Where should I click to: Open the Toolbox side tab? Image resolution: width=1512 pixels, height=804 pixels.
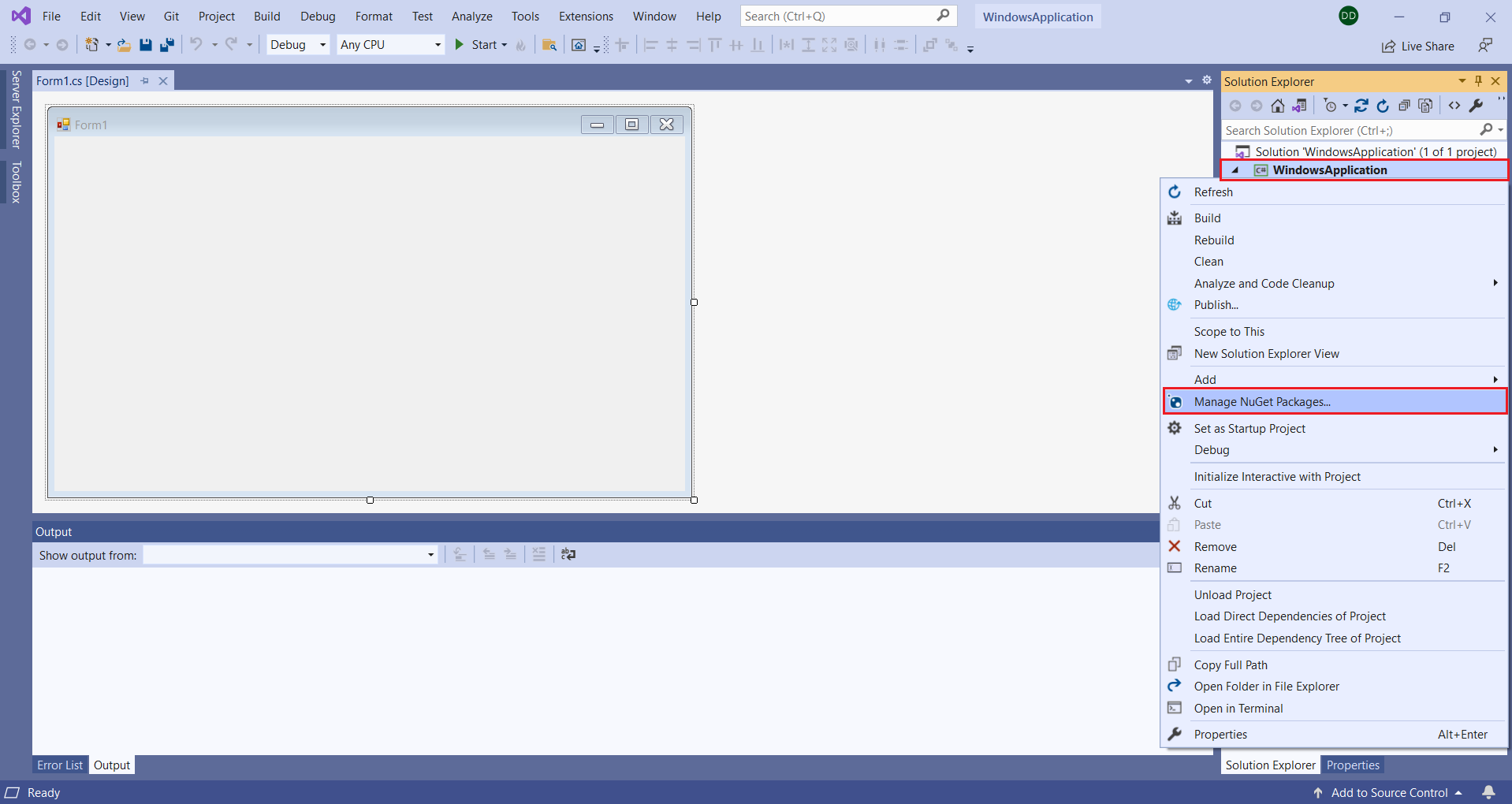[16, 182]
